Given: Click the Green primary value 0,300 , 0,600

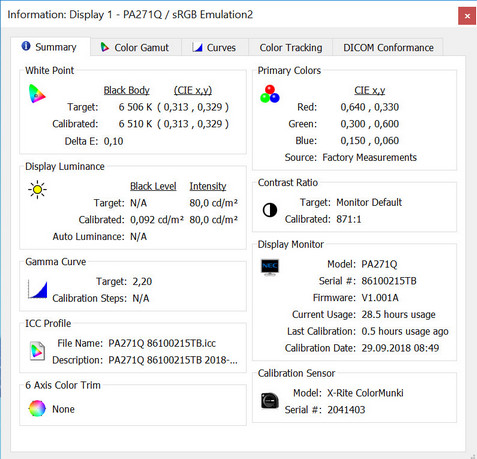Looking at the screenshot, I should point(370,124).
